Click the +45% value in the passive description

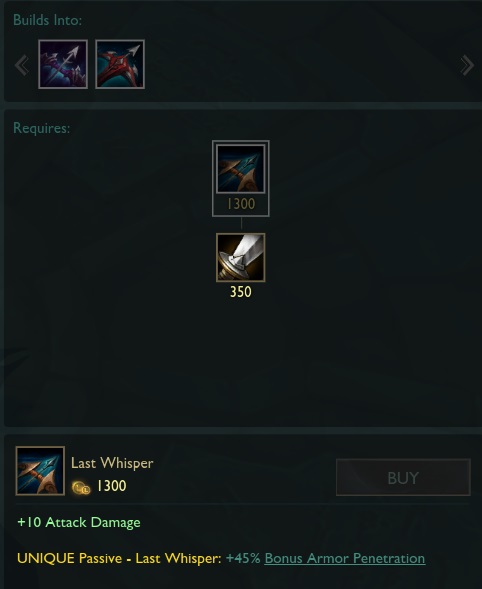click(243, 558)
